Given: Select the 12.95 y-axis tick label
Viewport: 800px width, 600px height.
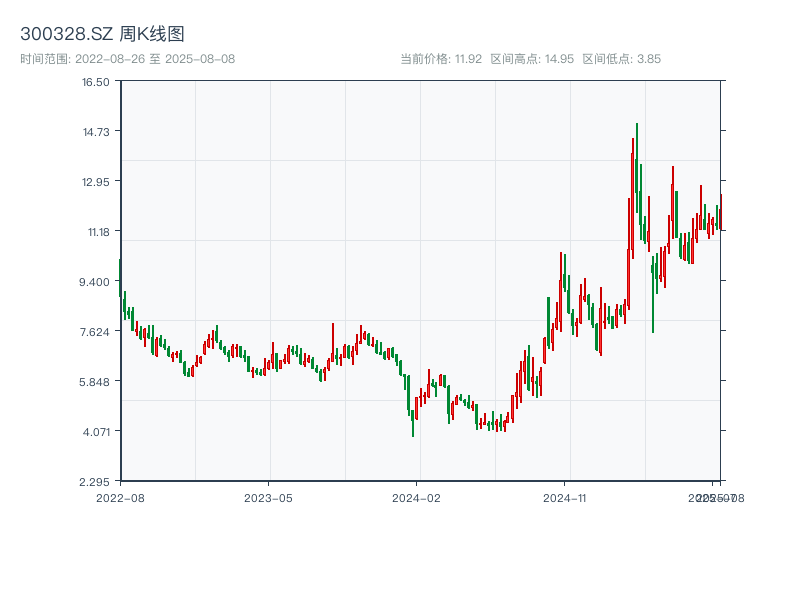Looking at the screenshot, I should [95, 182].
